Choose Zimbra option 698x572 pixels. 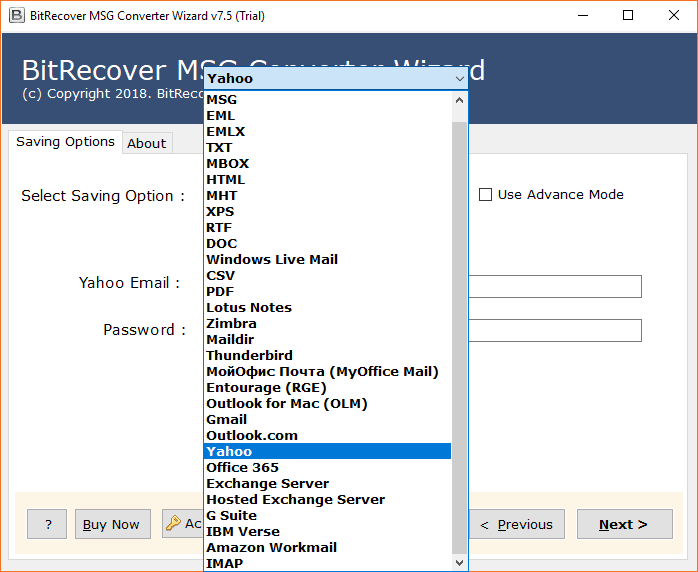pos(327,324)
